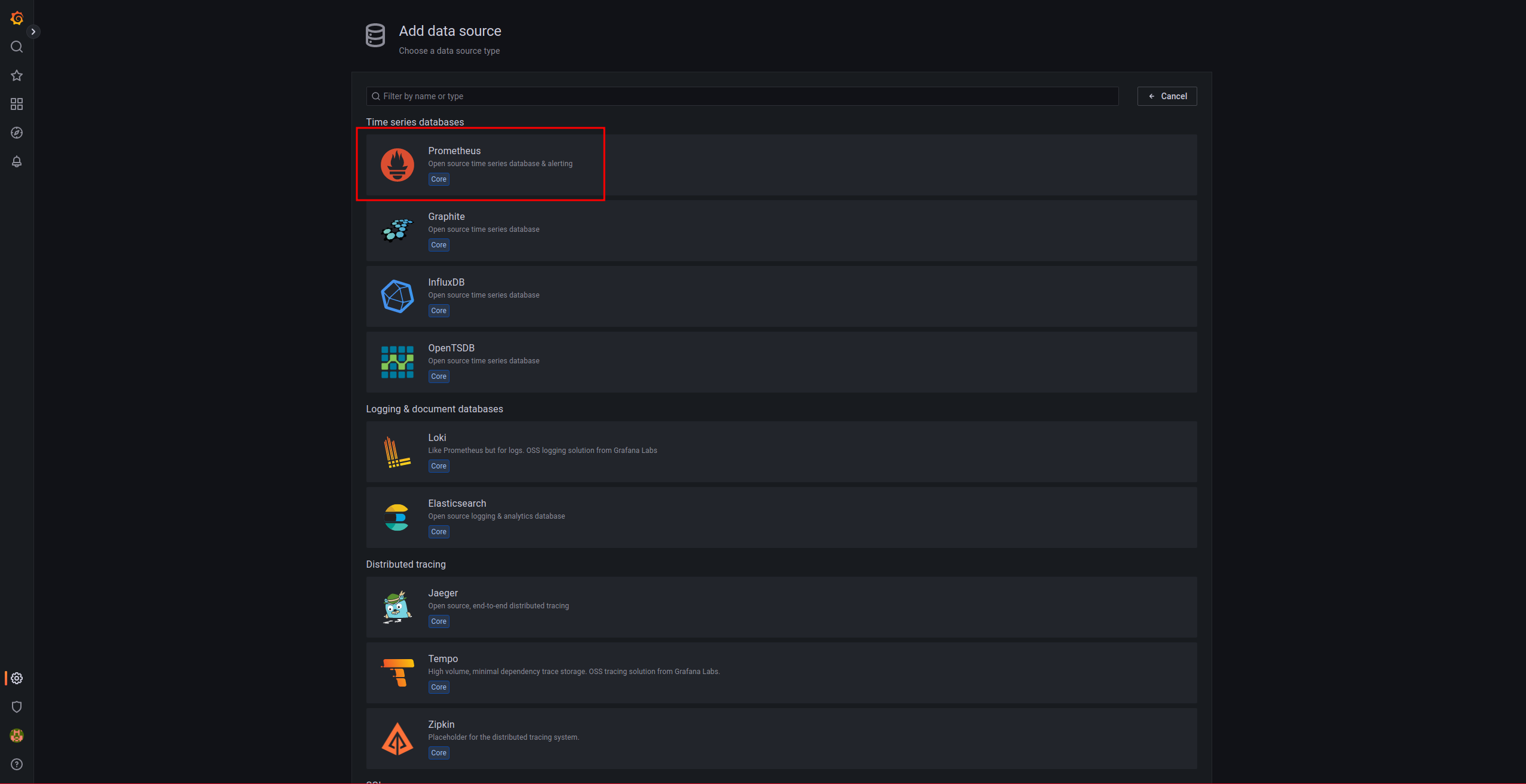Open the Server admin shield icon

point(17,707)
